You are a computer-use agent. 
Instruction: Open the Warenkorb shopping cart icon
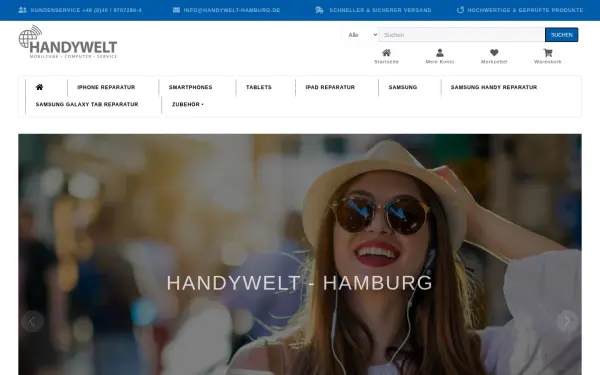pos(548,53)
